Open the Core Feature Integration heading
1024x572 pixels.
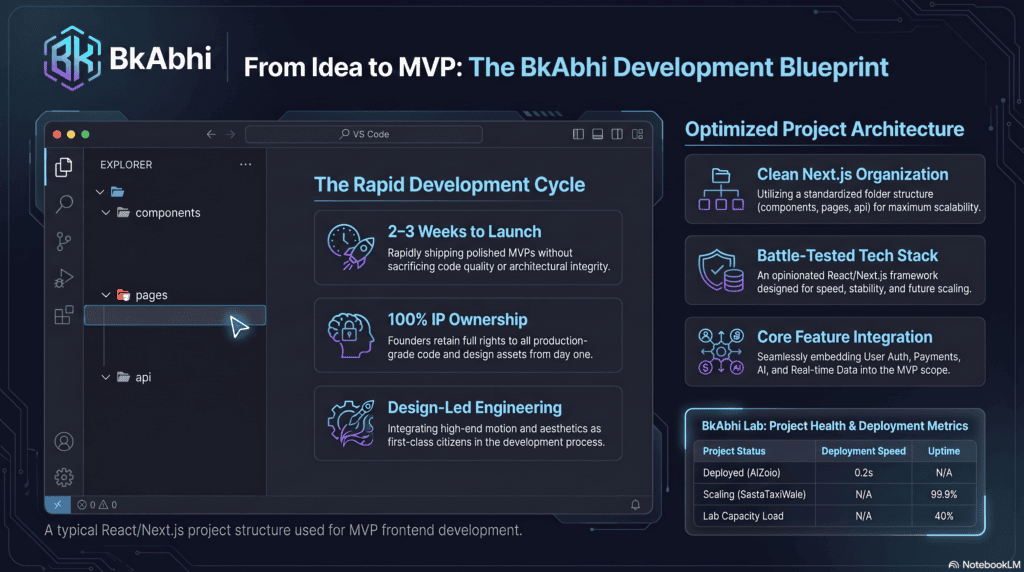click(844, 337)
